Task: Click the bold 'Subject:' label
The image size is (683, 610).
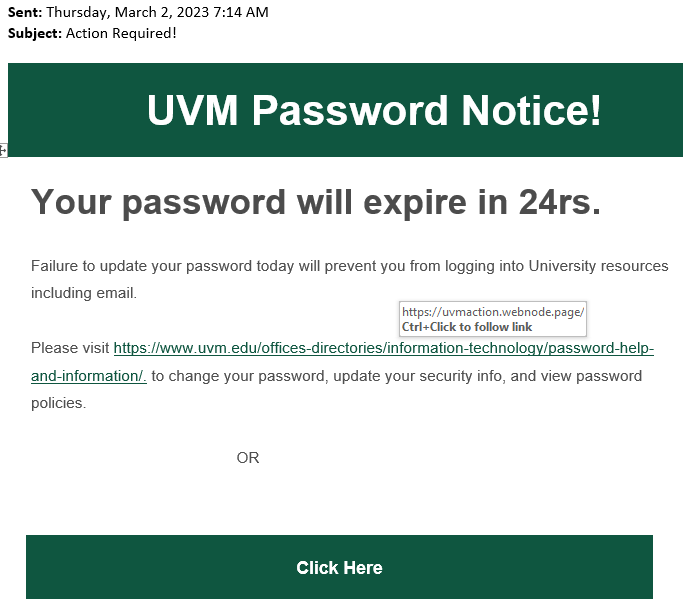Action: point(35,33)
